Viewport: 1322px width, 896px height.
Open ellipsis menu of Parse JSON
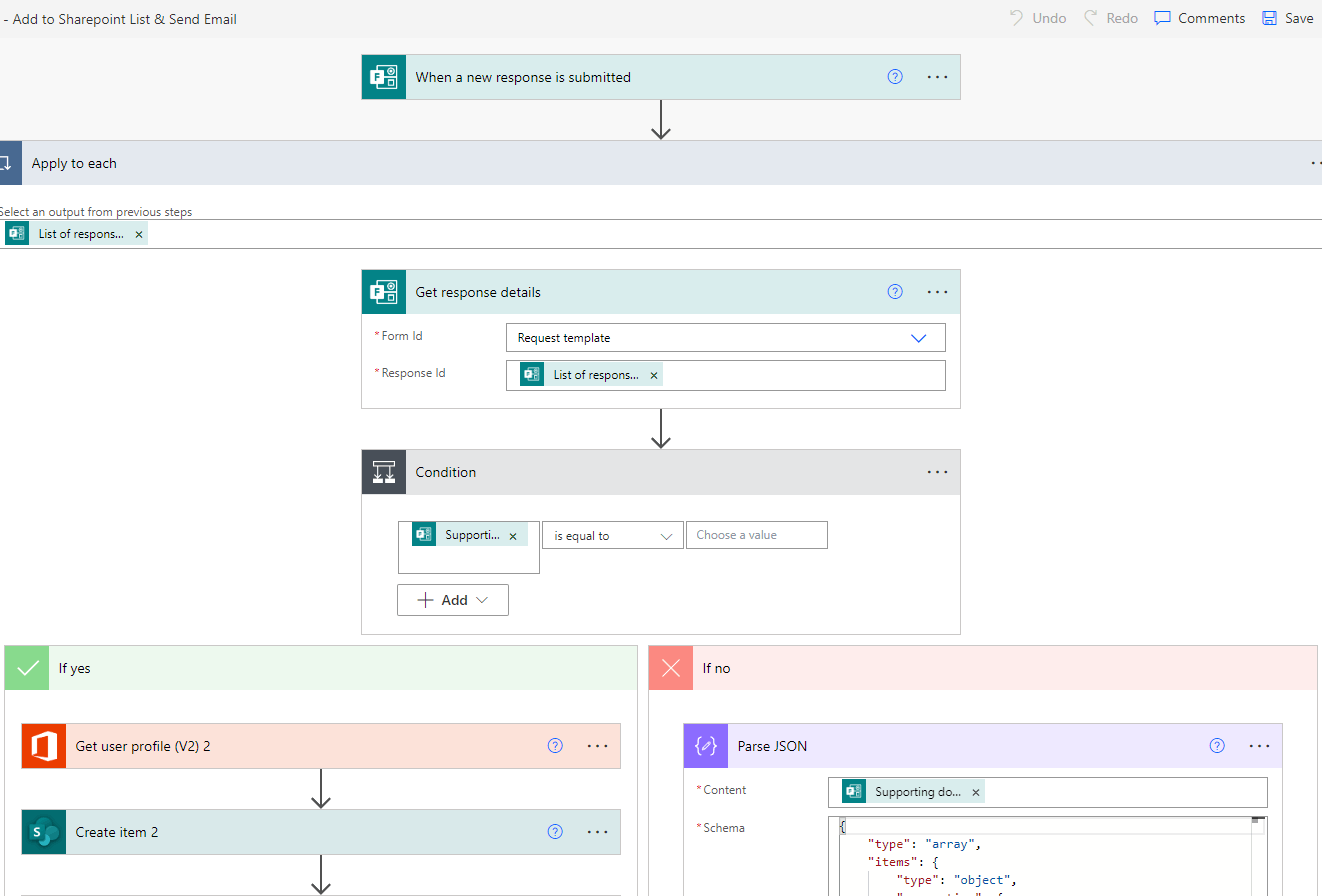coord(1259,746)
